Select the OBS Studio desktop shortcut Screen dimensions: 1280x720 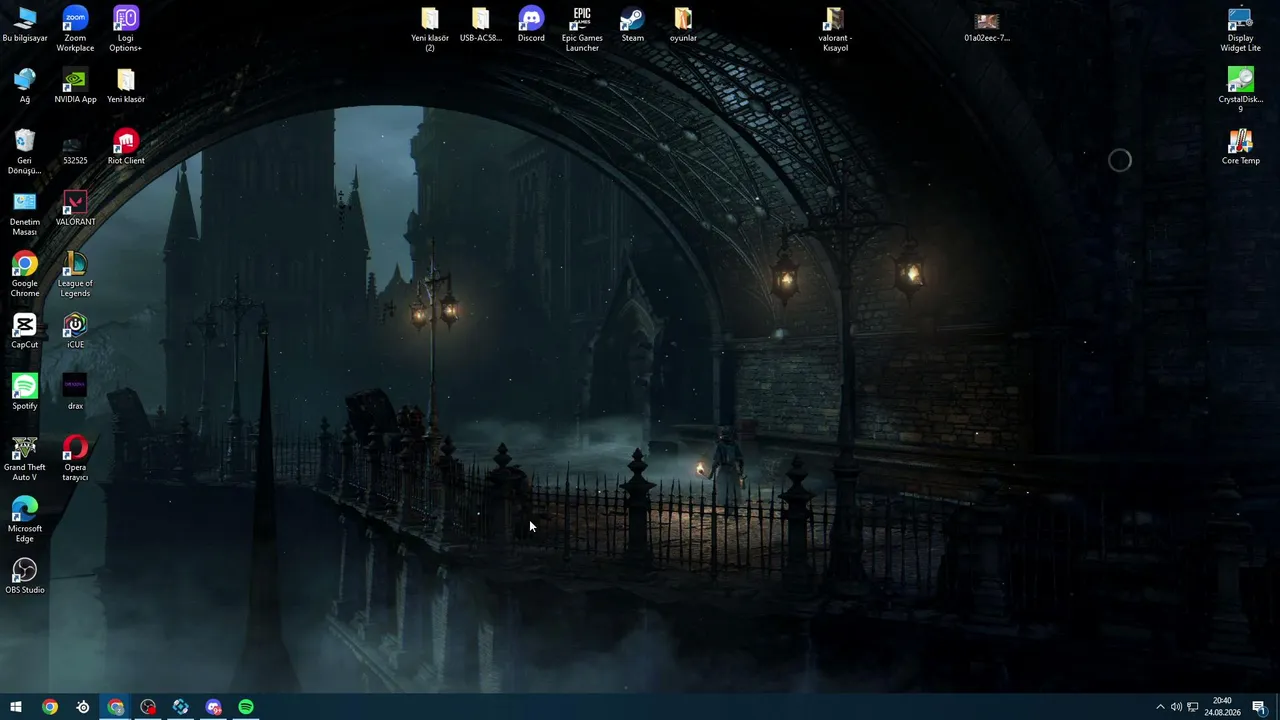click(25, 576)
